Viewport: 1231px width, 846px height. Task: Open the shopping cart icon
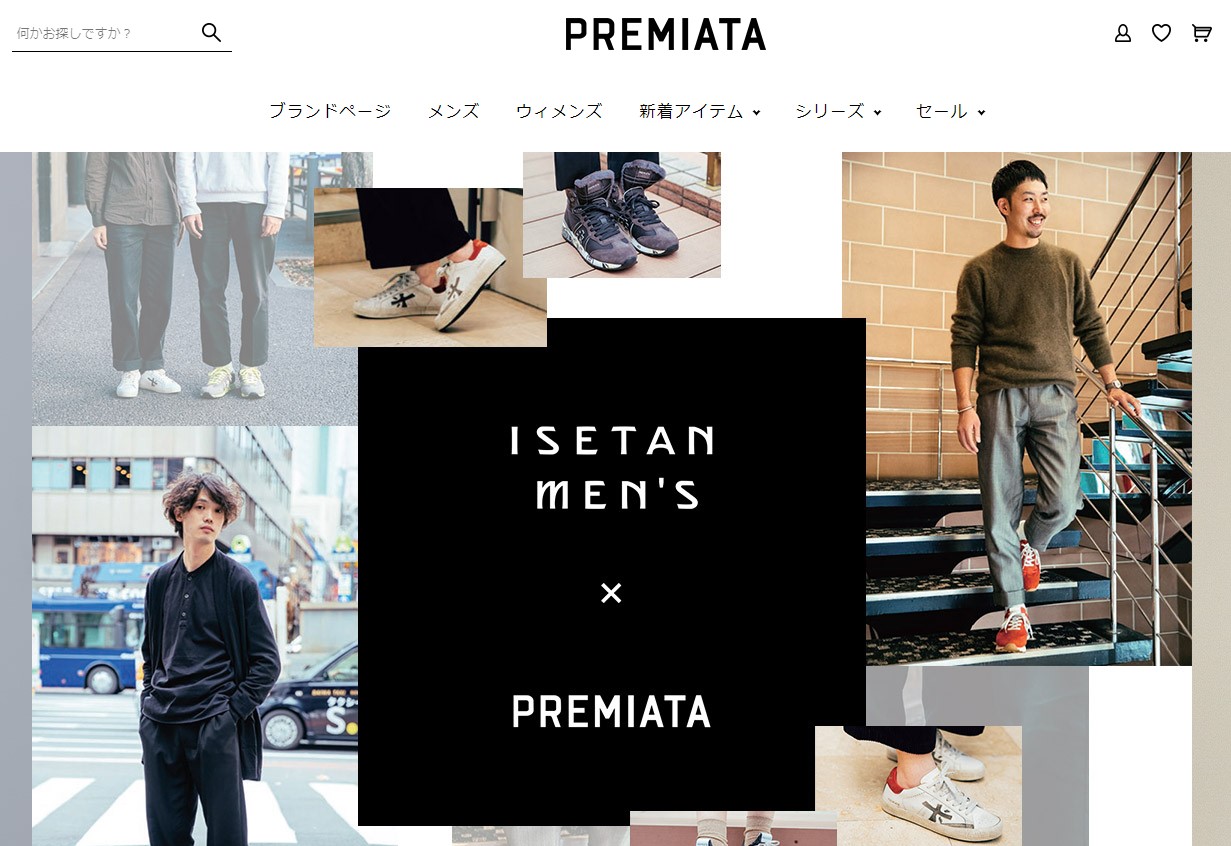click(x=1201, y=33)
